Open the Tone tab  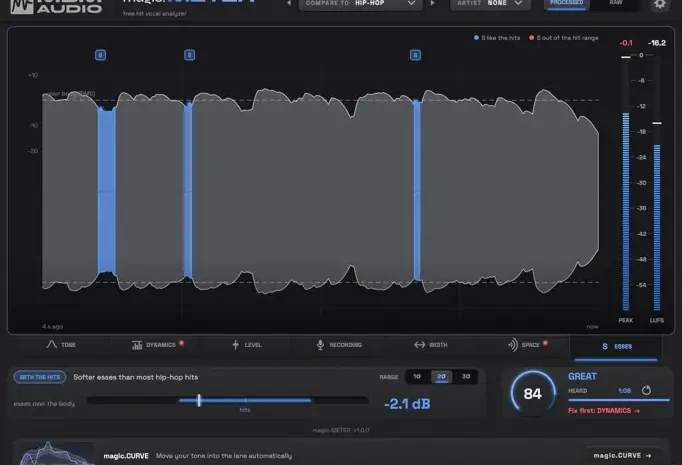pos(61,345)
